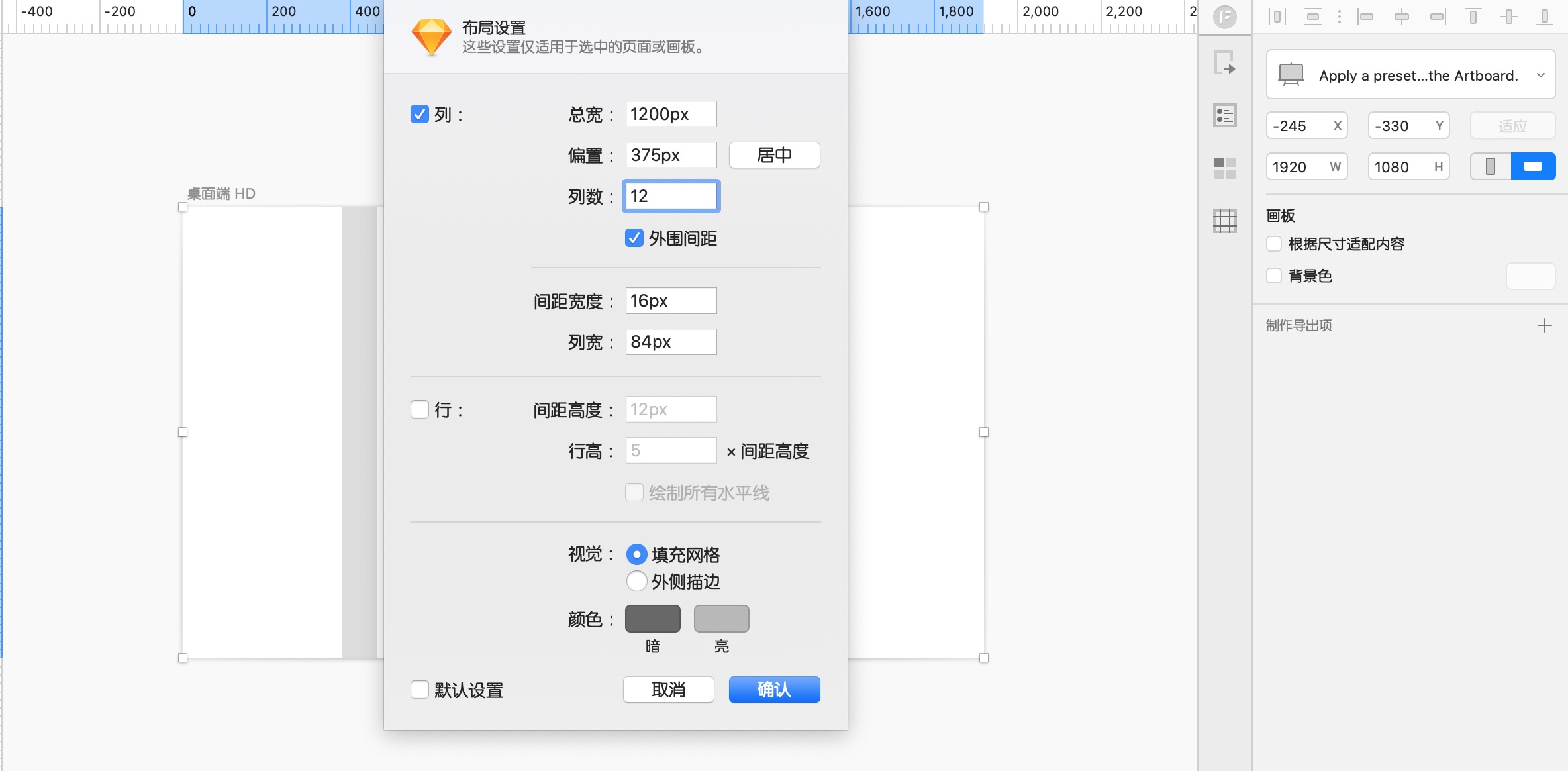Viewport: 1568px width, 771px height.
Task: Uncheck the 列 columns checkbox
Action: click(x=420, y=114)
